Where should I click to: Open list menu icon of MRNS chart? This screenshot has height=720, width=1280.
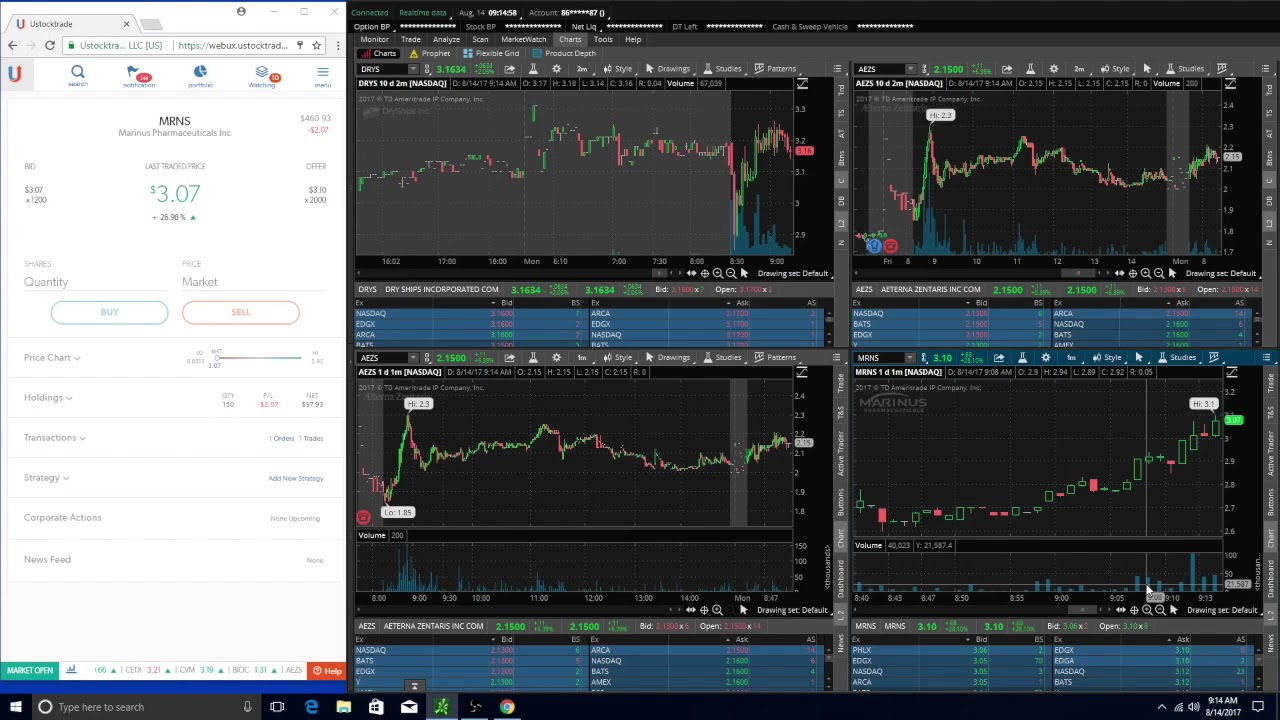point(1266,358)
